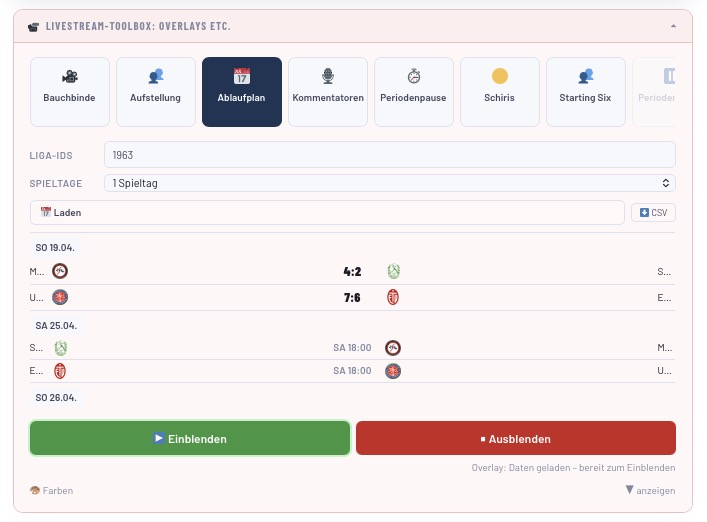This screenshot has height=522, width=707.
Task: Open the Starting Six tab
Action: (585, 91)
